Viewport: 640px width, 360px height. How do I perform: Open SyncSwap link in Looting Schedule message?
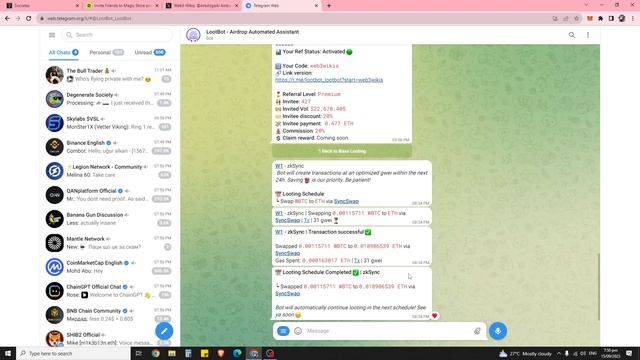point(346,201)
